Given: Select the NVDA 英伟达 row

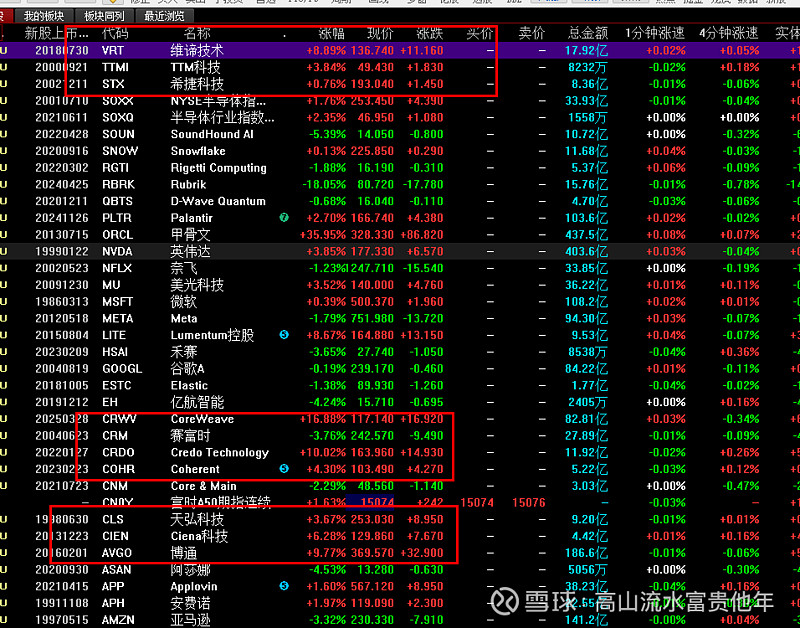Looking at the screenshot, I should (x=400, y=252).
